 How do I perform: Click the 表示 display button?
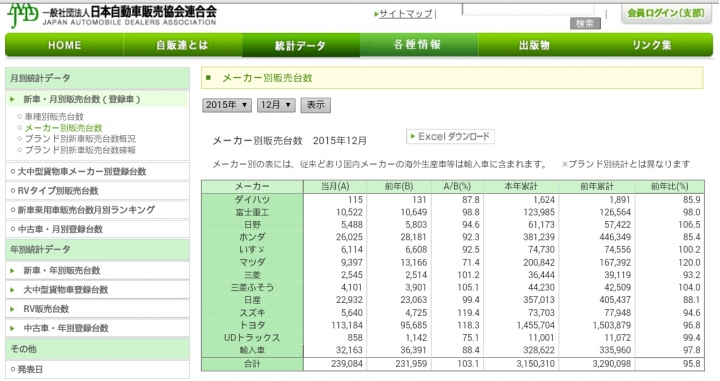(x=315, y=105)
